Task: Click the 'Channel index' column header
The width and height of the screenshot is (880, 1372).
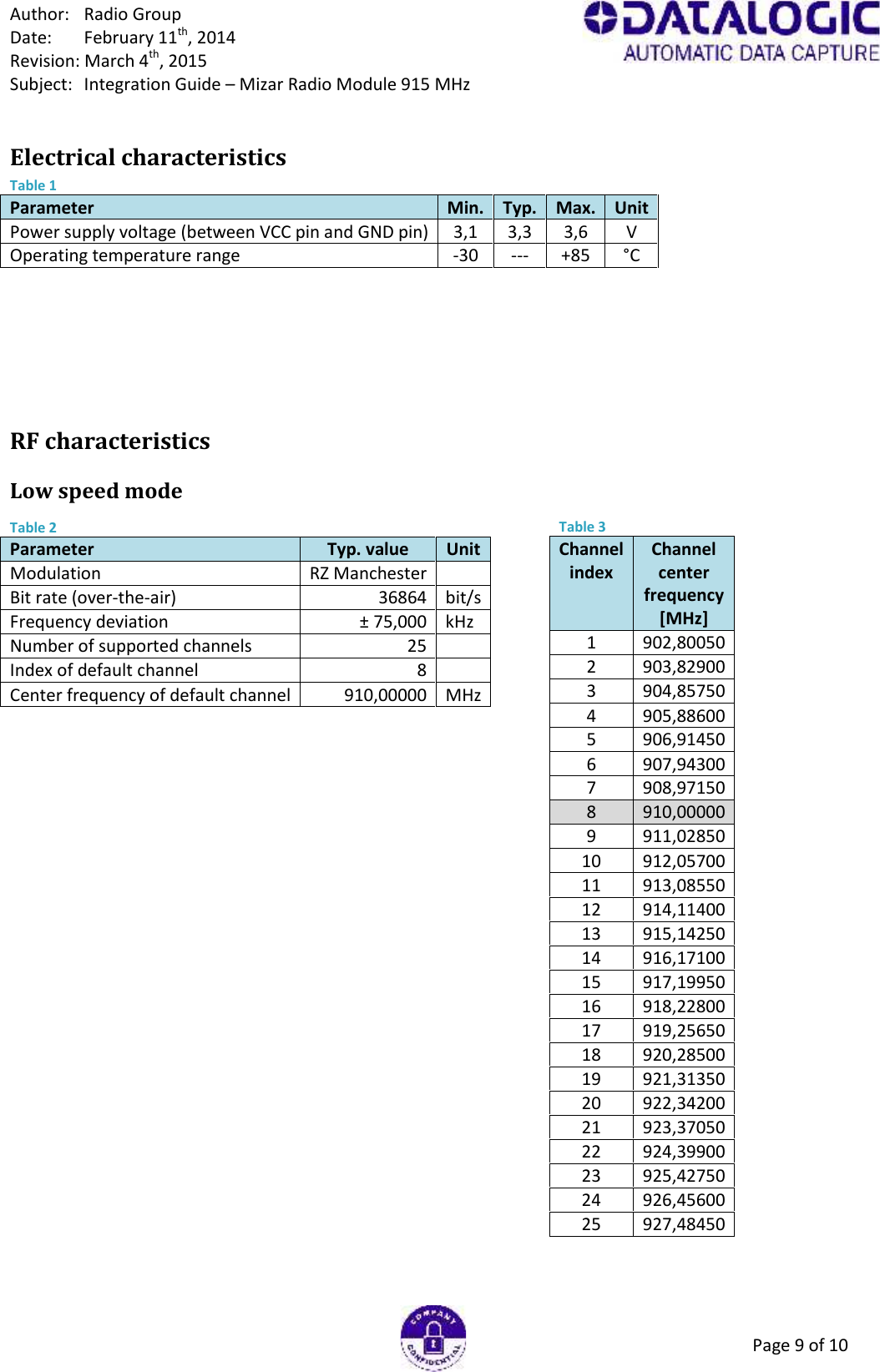Action: (591, 583)
